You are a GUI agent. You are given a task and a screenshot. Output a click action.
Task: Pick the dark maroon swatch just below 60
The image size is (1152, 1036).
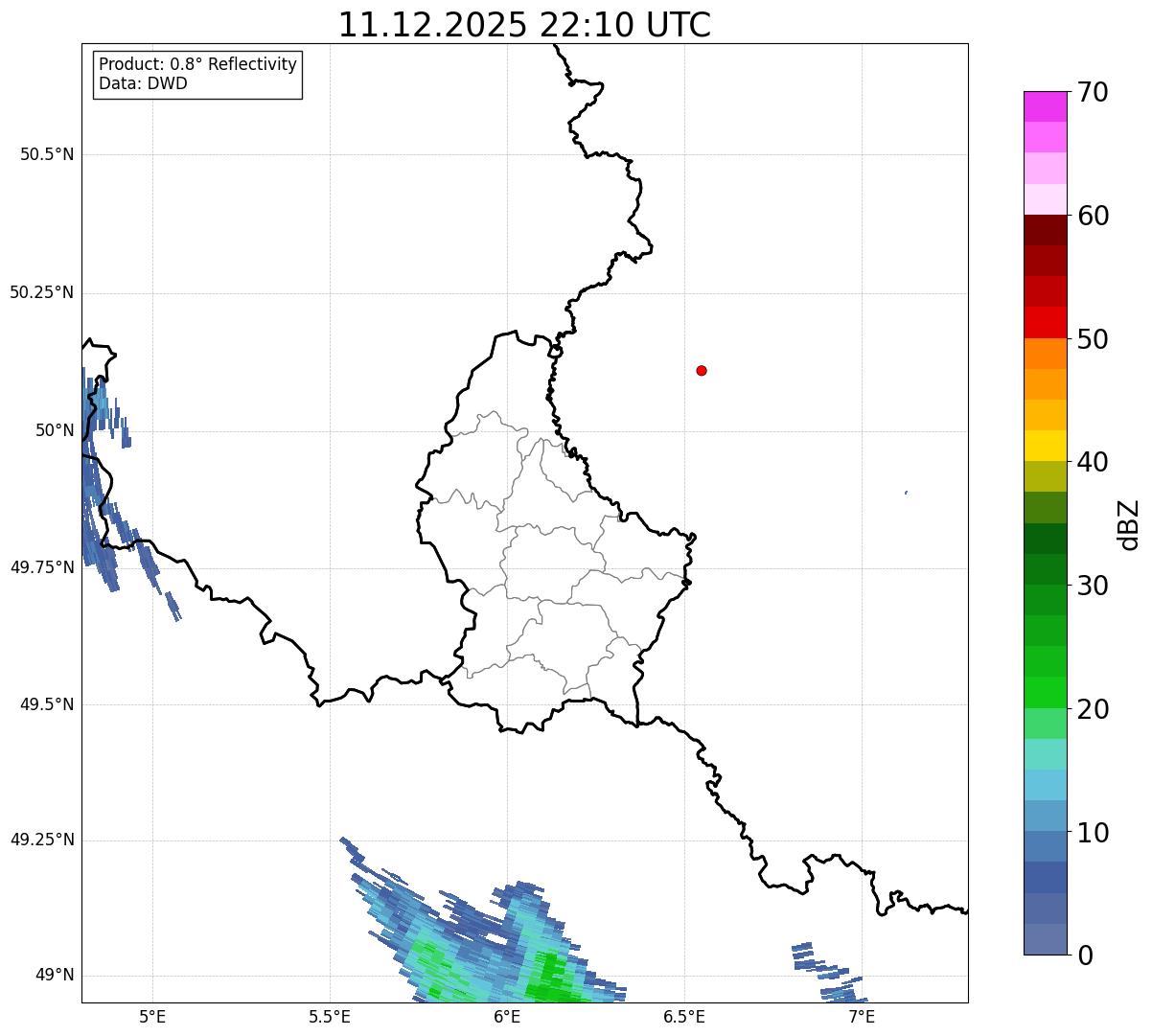coord(1045,230)
